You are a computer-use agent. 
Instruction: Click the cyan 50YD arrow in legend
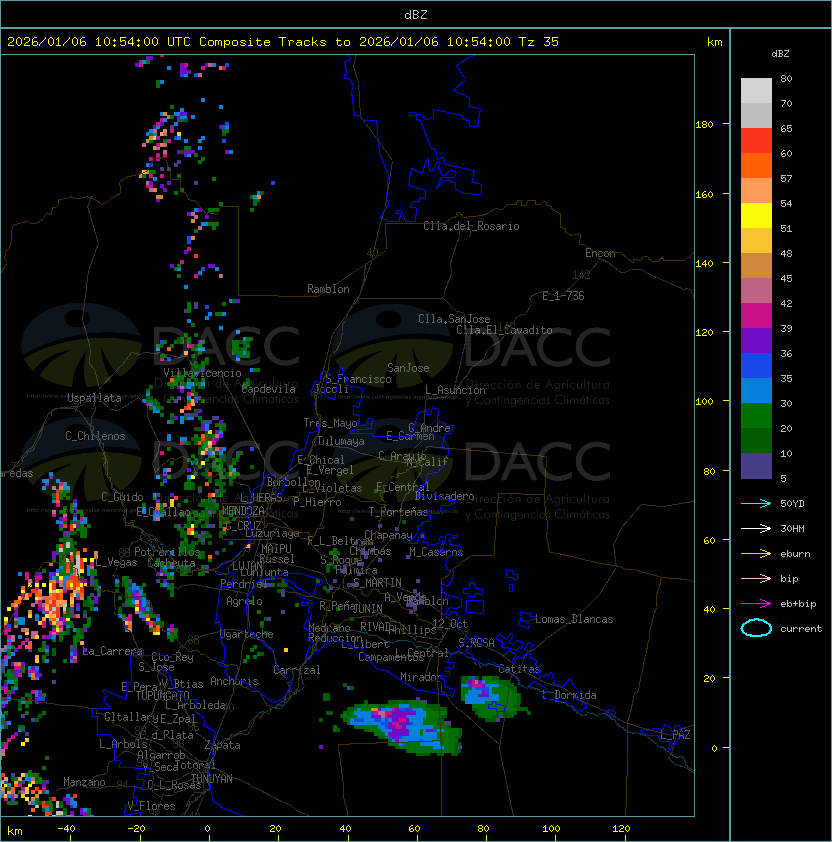point(756,503)
